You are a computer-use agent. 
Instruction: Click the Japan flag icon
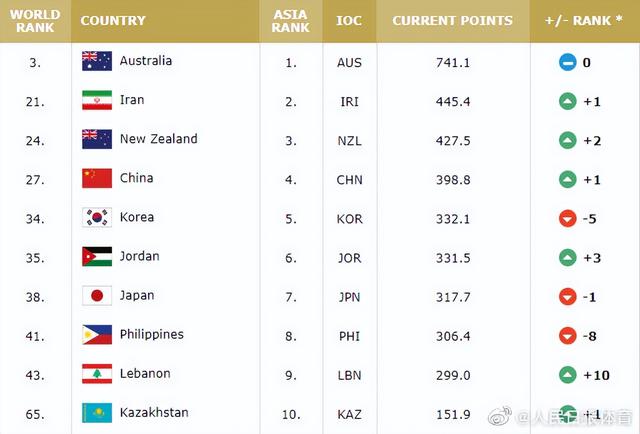click(x=97, y=295)
